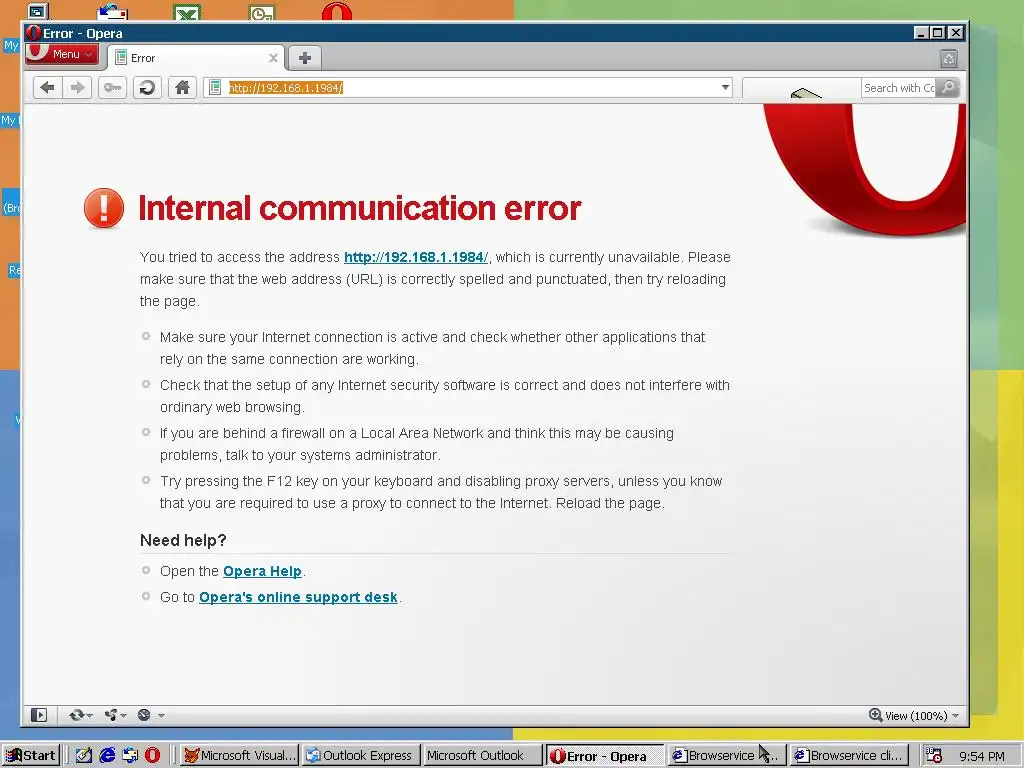Click the zoom magnifier icon near View
The height and width of the screenshot is (768, 1024).
tap(875, 715)
